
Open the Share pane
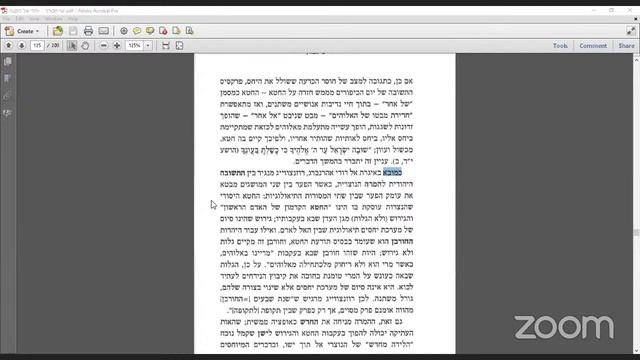point(626,46)
